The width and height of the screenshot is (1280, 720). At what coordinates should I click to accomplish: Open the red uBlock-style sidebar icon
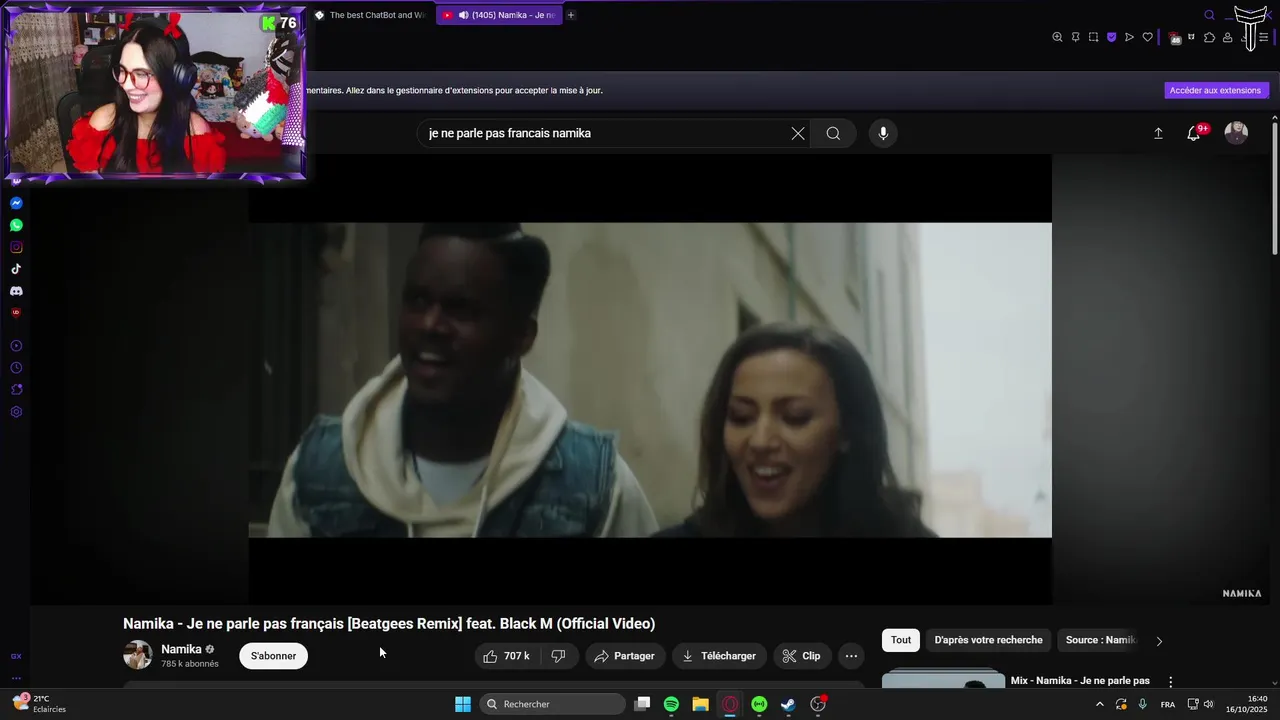(16, 312)
